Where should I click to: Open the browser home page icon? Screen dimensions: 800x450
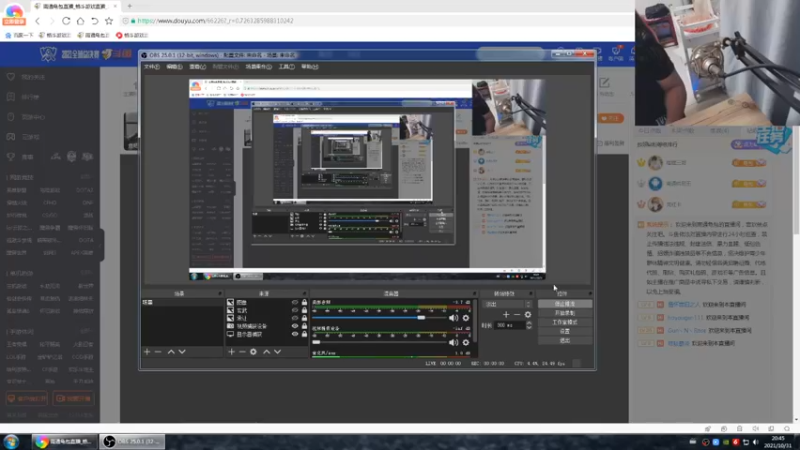80,21
